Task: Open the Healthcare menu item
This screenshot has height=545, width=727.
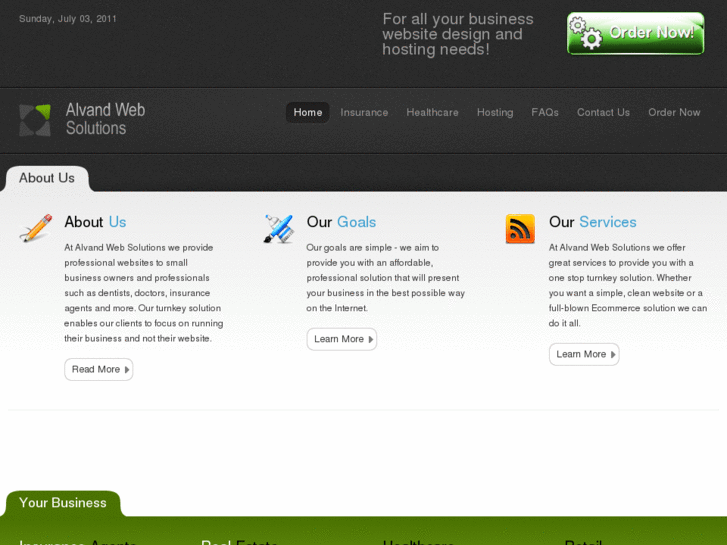Action: pos(432,112)
